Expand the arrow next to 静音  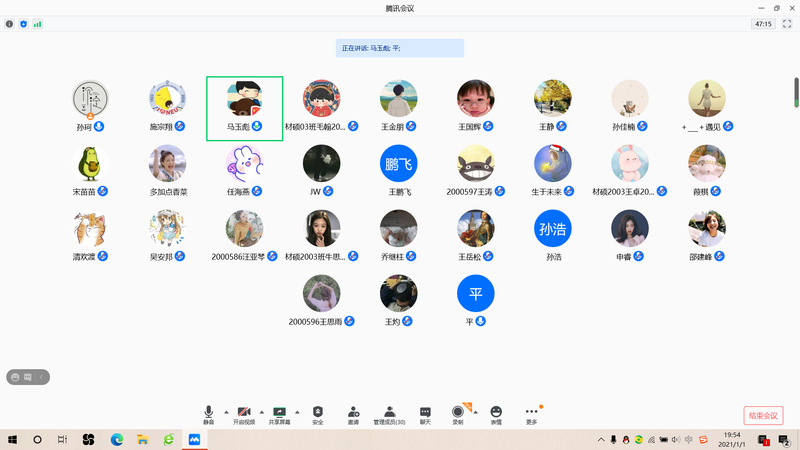pos(226,411)
